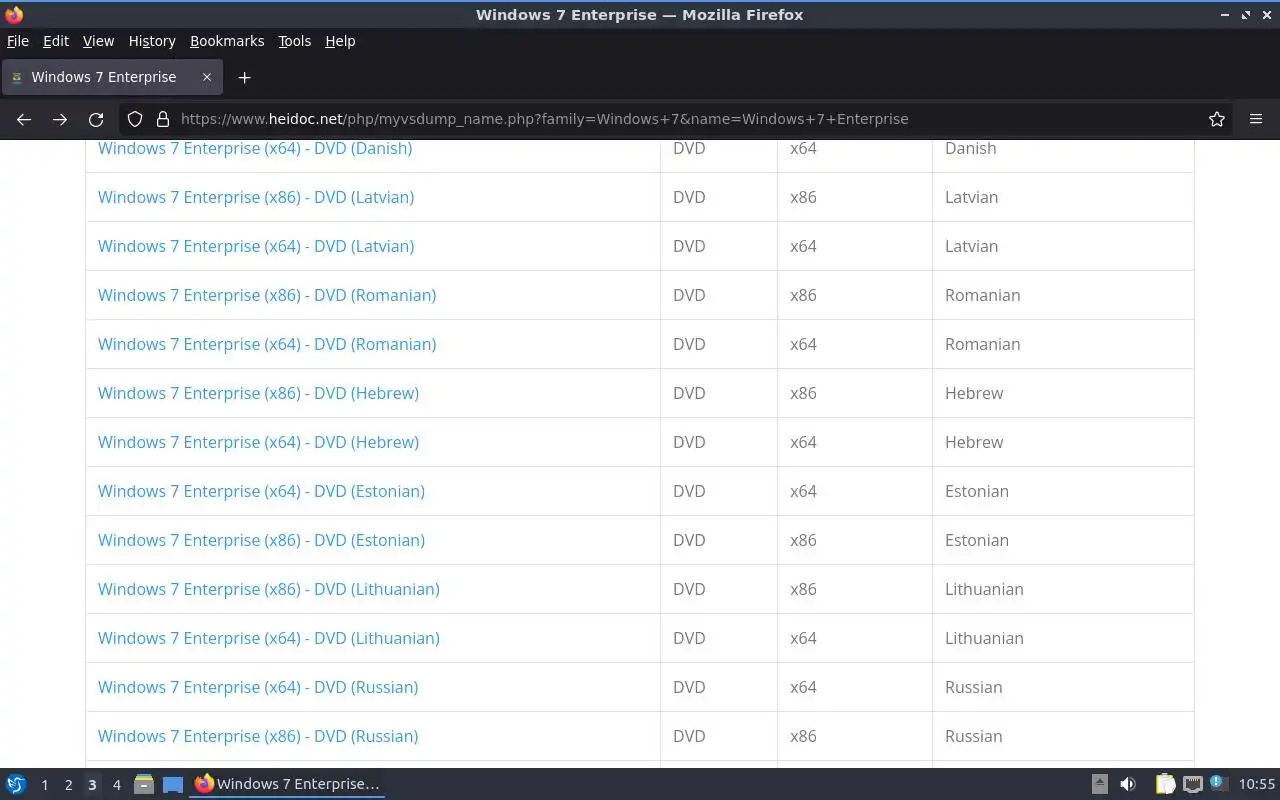Screen dimensions: 1280x800
Task: Switch to workspace 4
Action: 116,785
